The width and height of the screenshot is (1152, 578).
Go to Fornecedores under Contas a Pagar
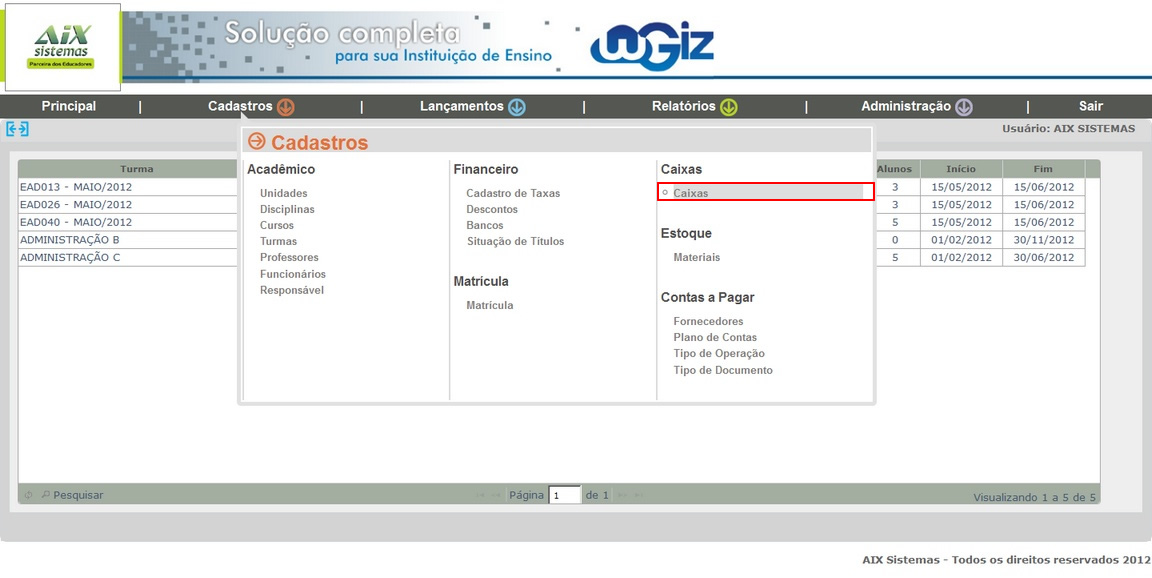[x=708, y=321]
